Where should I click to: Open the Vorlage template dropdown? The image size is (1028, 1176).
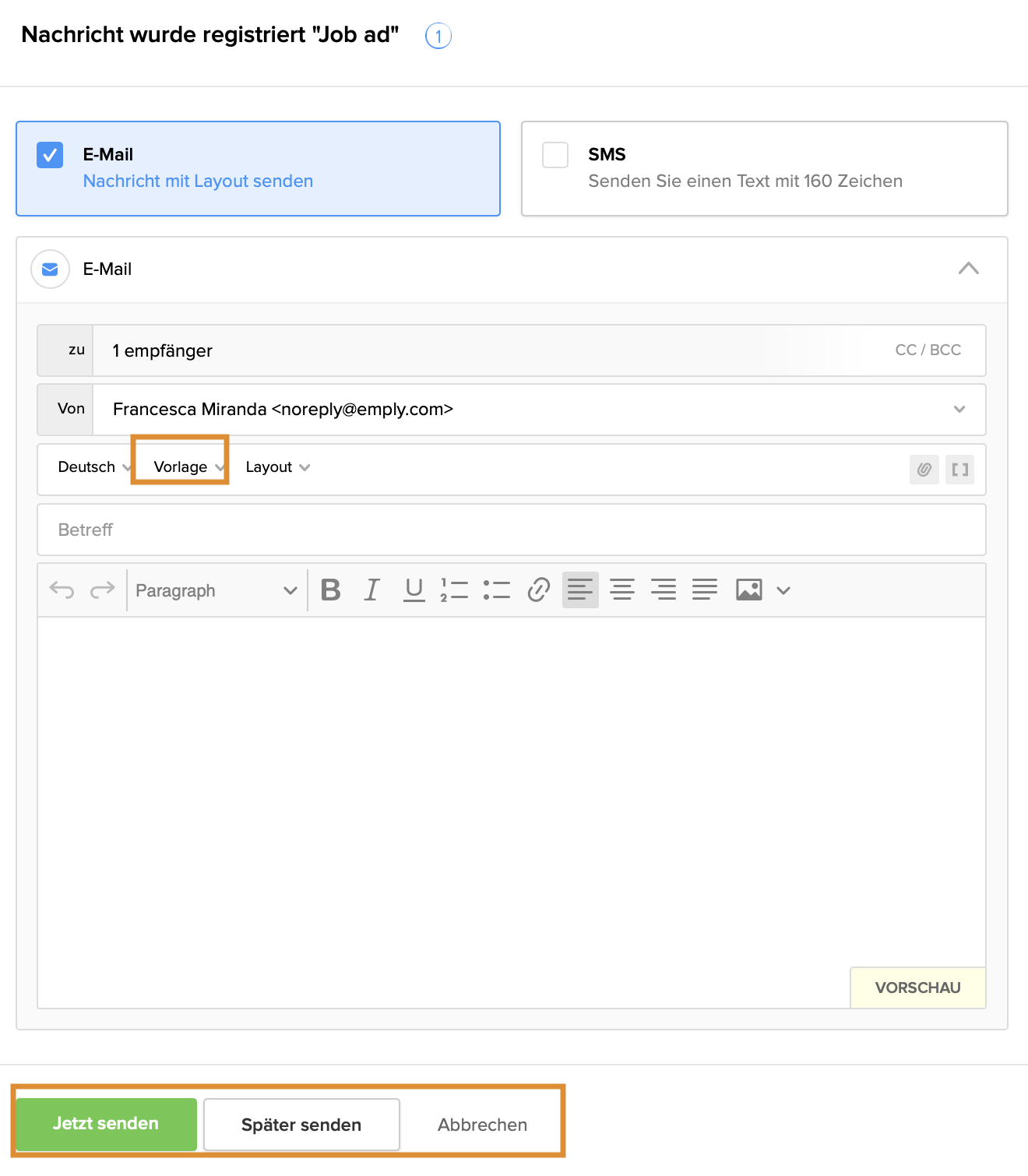click(188, 467)
